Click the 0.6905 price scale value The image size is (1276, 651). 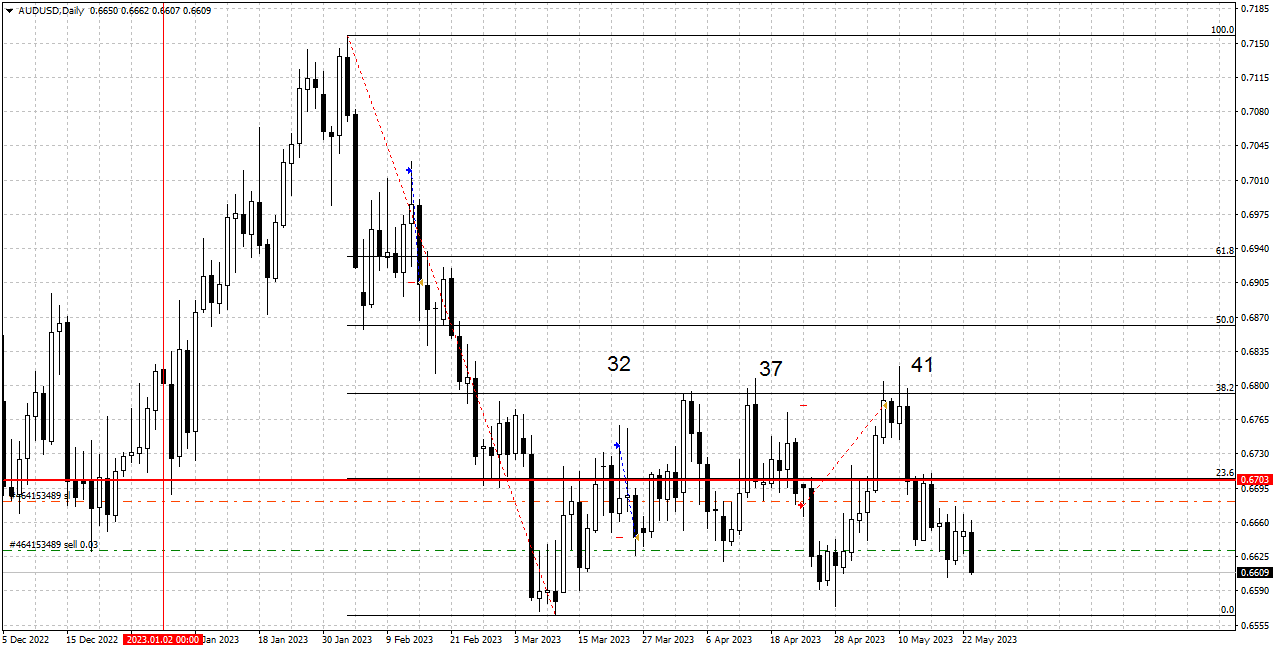[1255, 284]
